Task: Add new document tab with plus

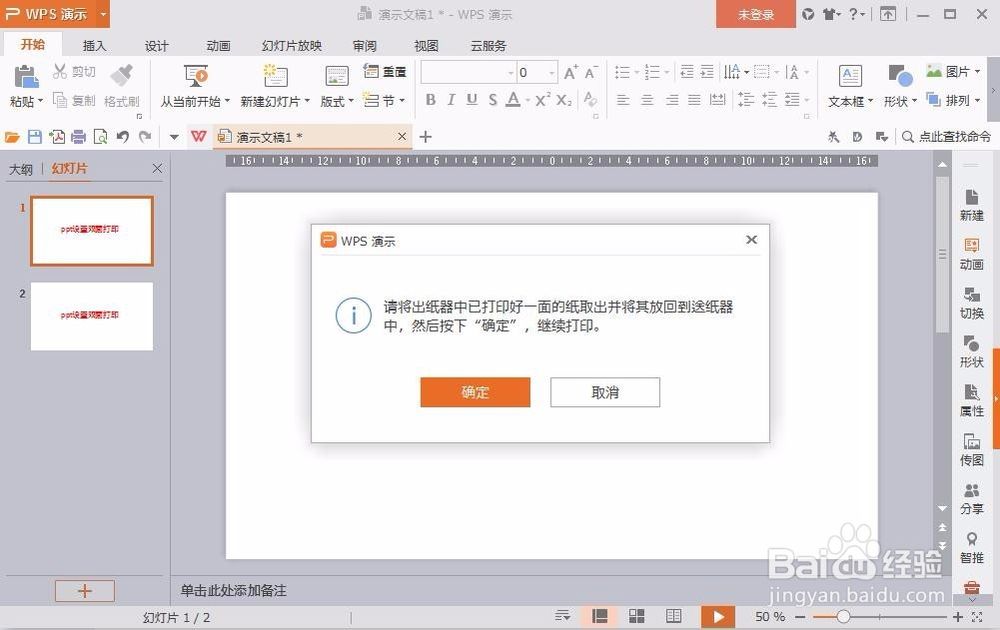Action: (x=425, y=136)
